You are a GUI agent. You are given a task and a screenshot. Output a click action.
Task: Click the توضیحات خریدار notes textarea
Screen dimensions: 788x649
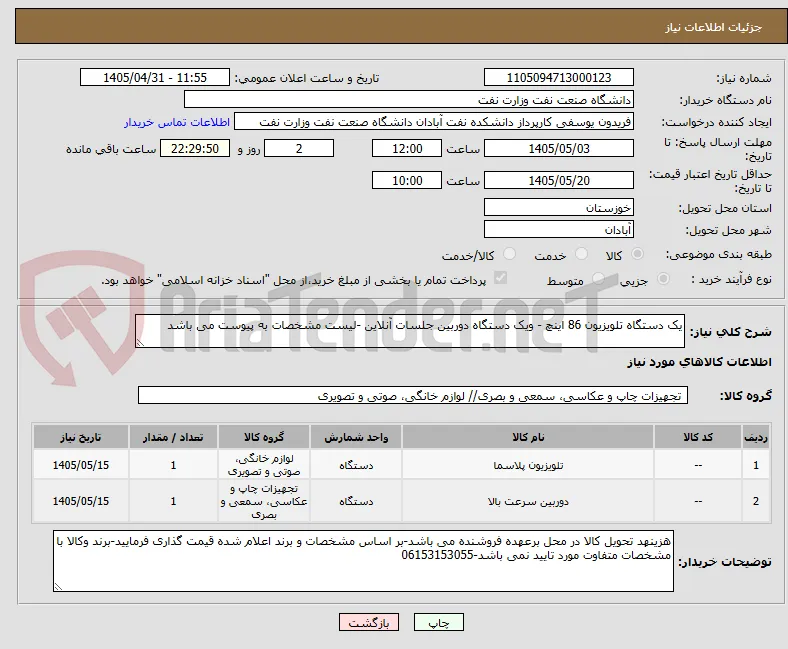[363, 561]
